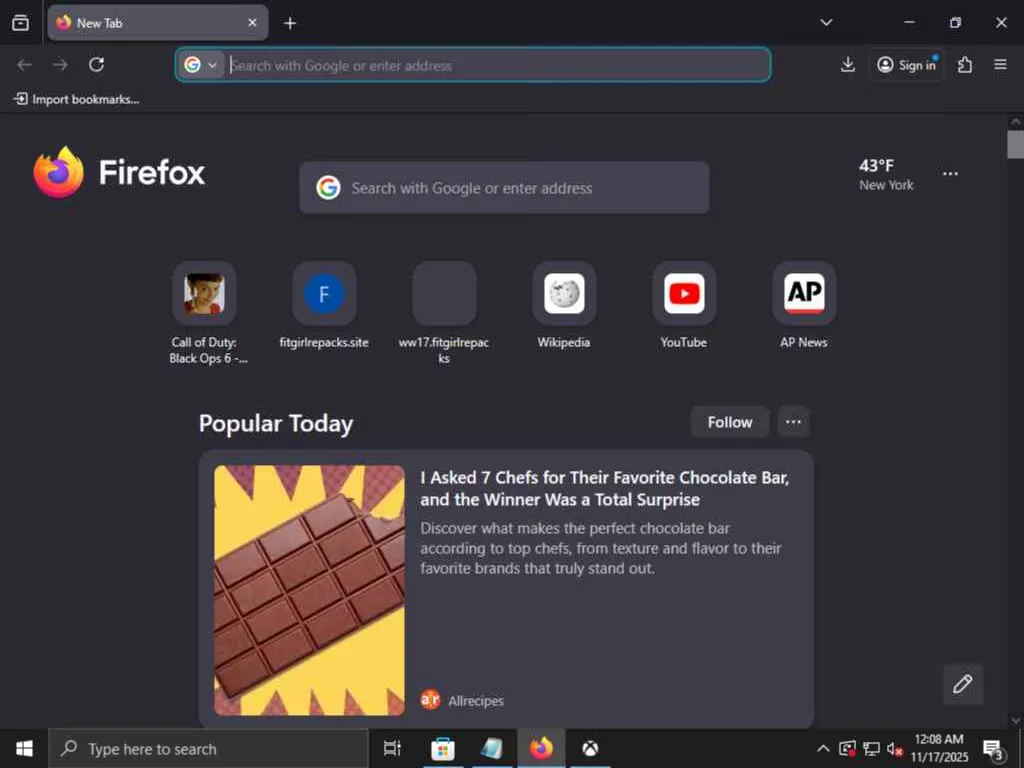This screenshot has width=1024, height=768.
Task: Open Popular Today section options menu
Action: 793,423
